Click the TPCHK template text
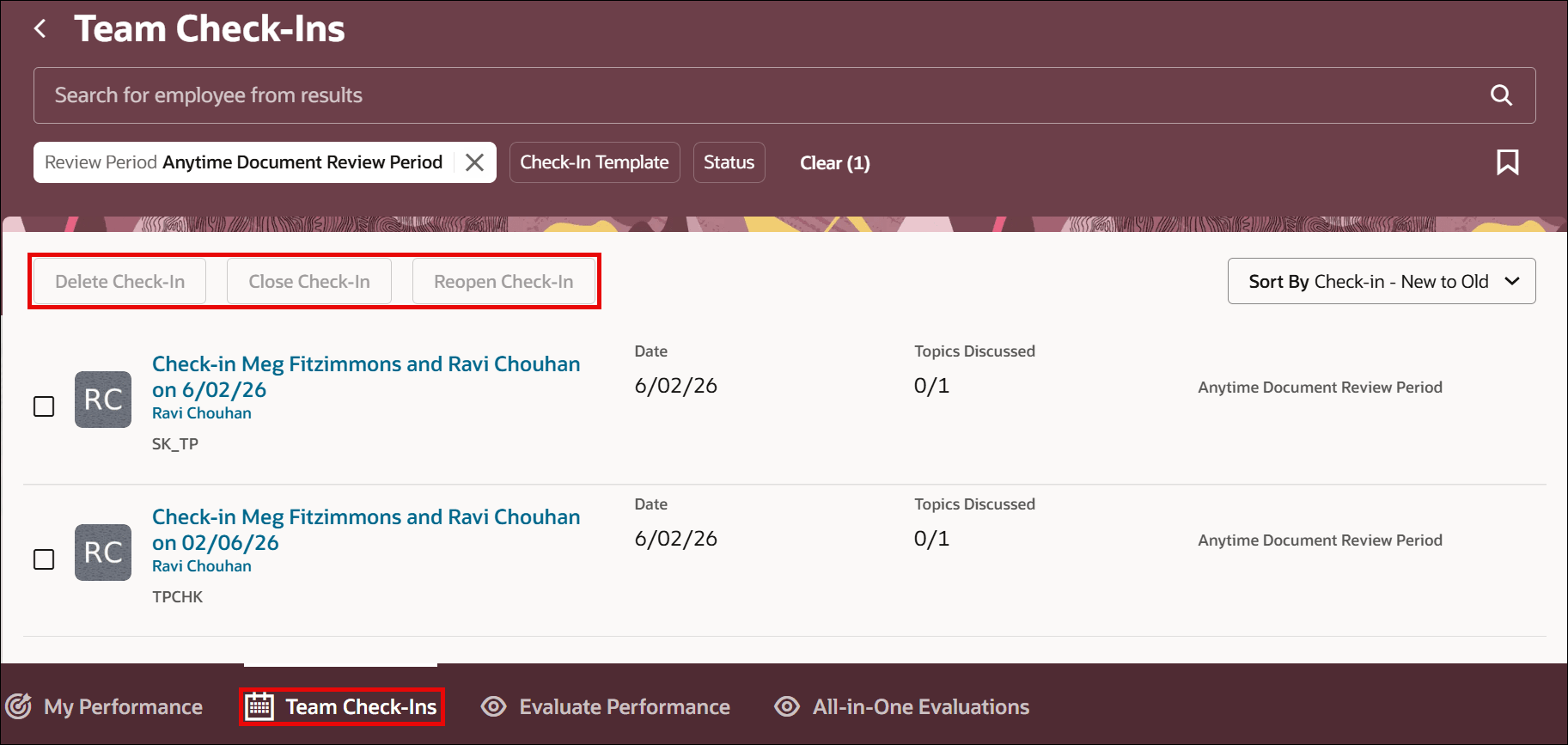This screenshot has width=1568, height=745. [178, 597]
